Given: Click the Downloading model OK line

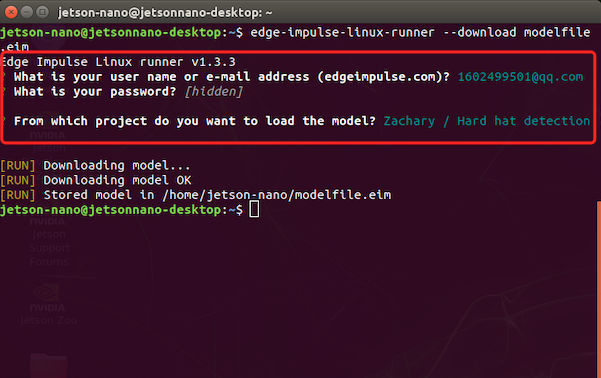Looking at the screenshot, I should click(96, 180).
